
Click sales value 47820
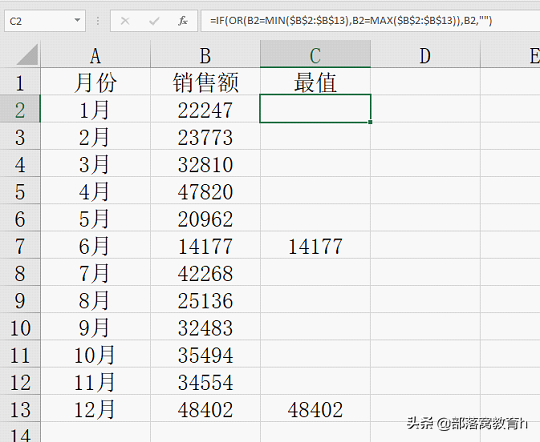205,192
